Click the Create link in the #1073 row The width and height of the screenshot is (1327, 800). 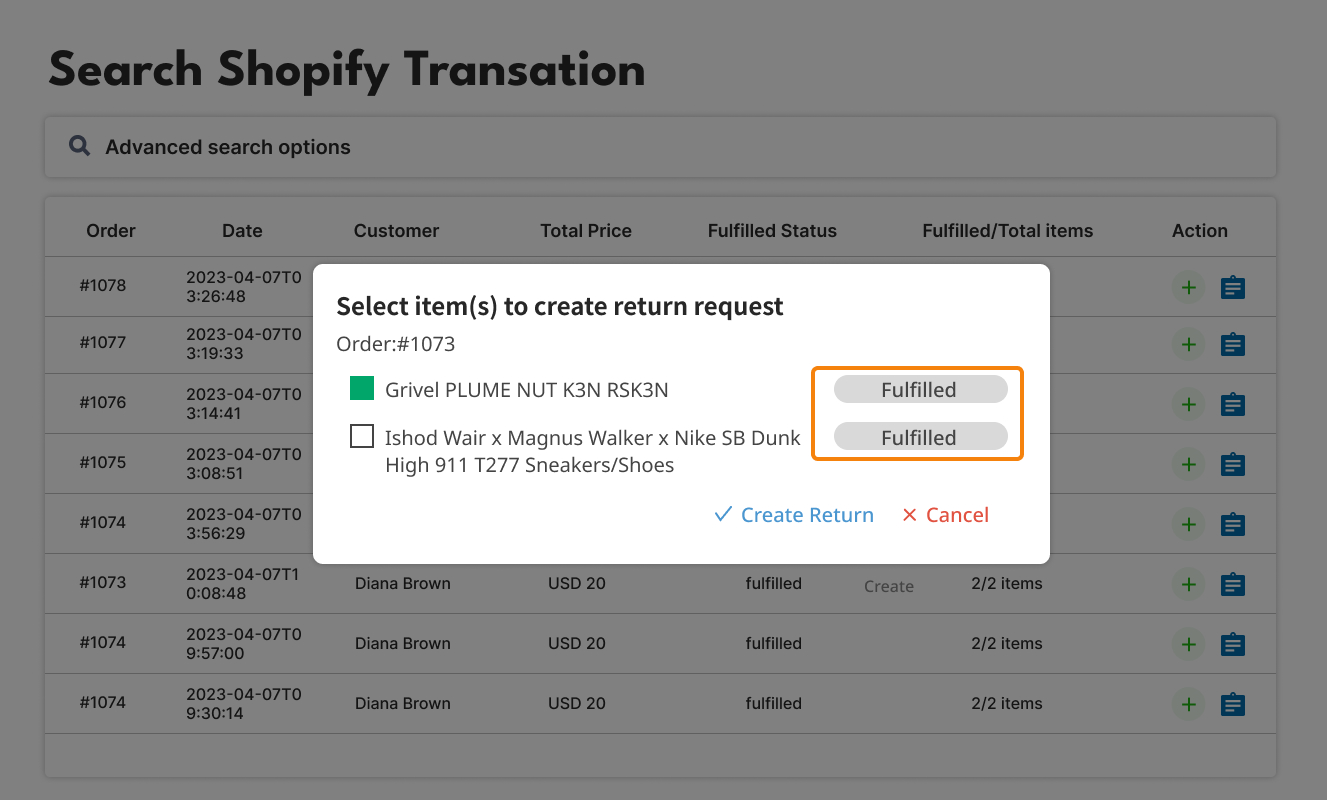(x=889, y=587)
